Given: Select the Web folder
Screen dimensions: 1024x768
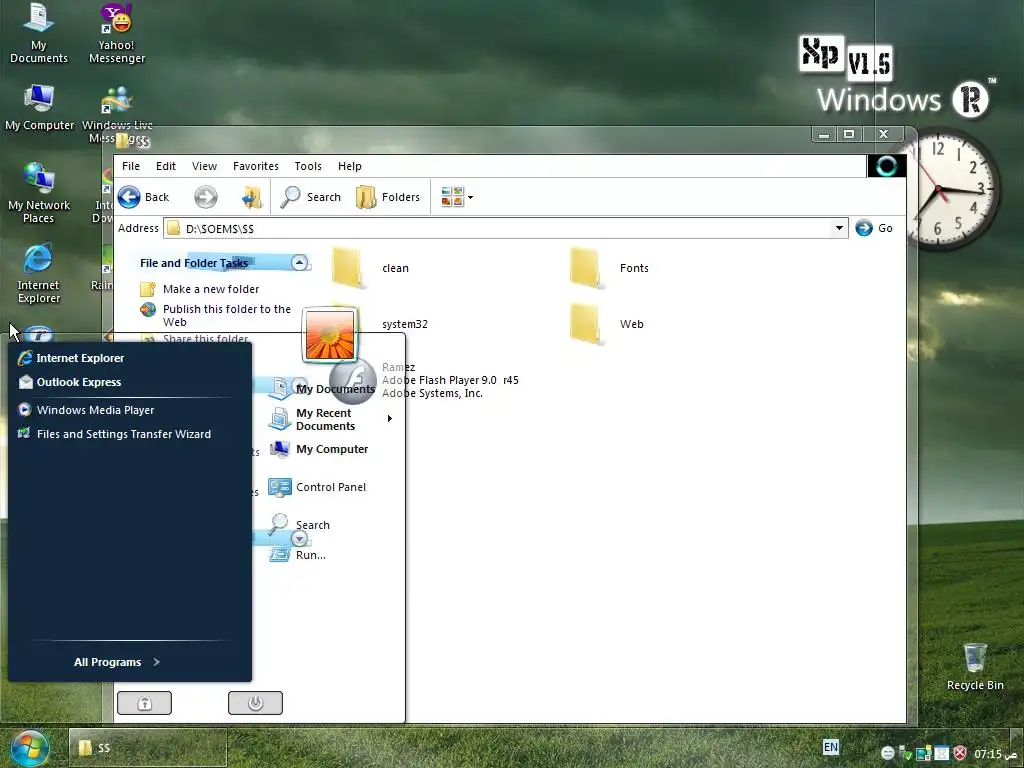Looking at the screenshot, I should (x=607, y=324).
